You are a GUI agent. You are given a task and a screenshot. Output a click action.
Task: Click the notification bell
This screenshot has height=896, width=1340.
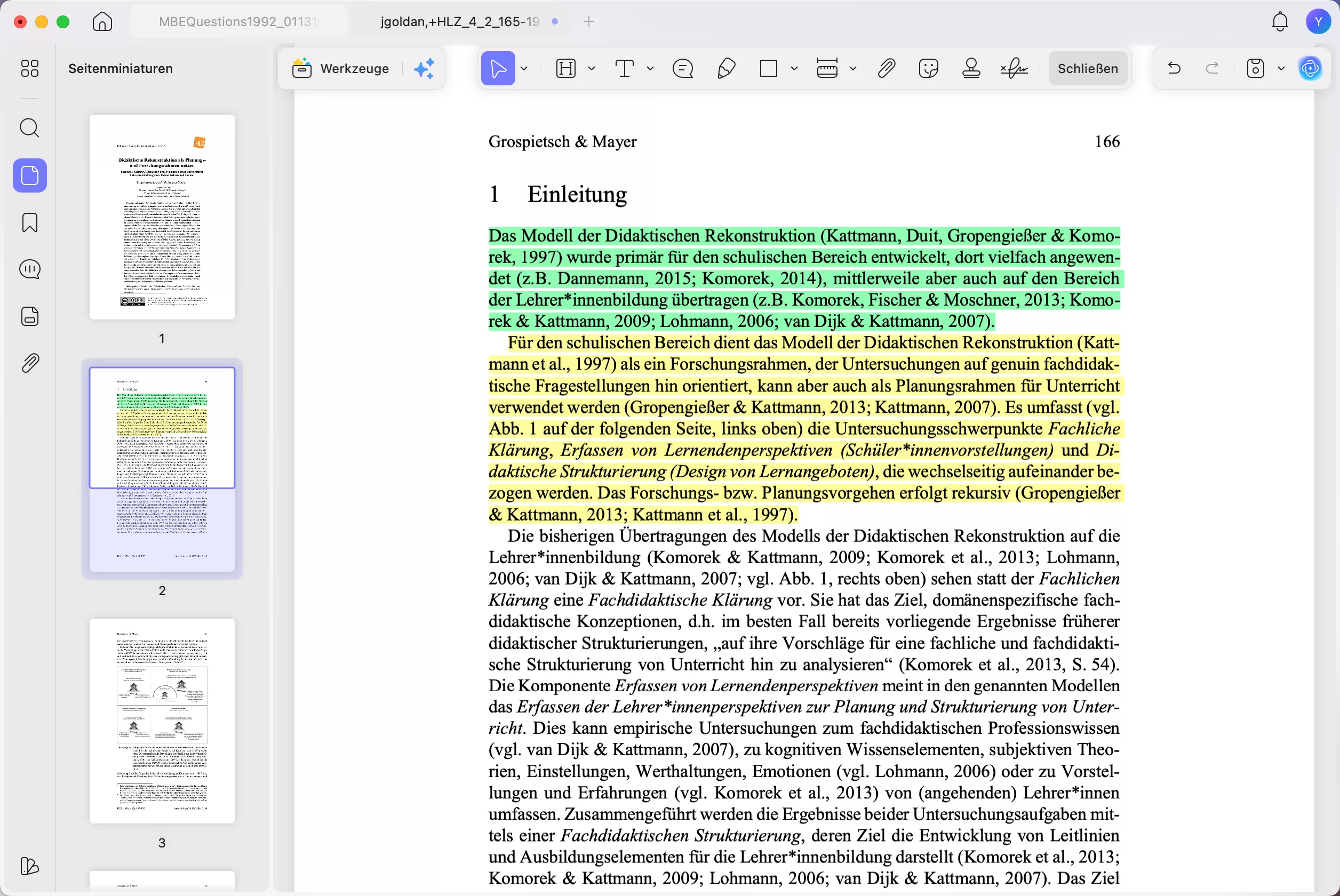(x=1279, y=22)
